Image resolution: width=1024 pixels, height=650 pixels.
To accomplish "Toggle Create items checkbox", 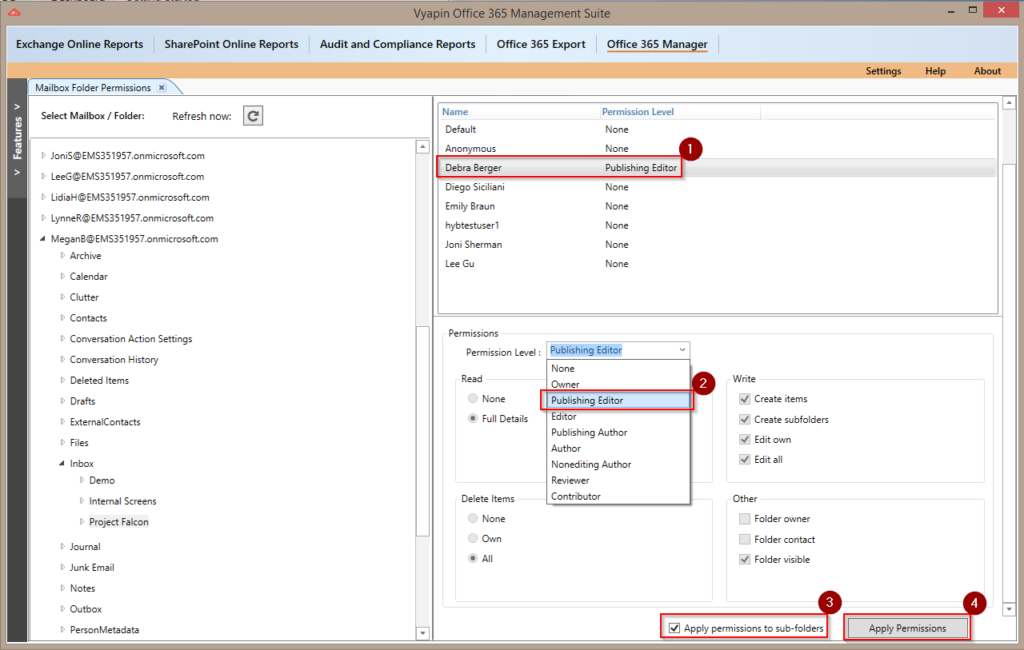I will tap(744, 398).
